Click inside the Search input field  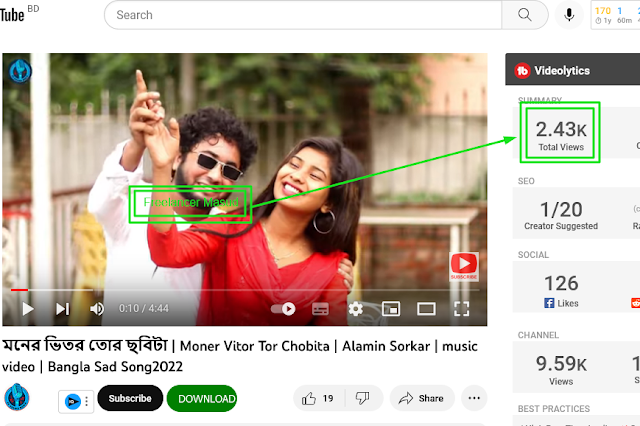pyautogui.click(x=303, y=15)
